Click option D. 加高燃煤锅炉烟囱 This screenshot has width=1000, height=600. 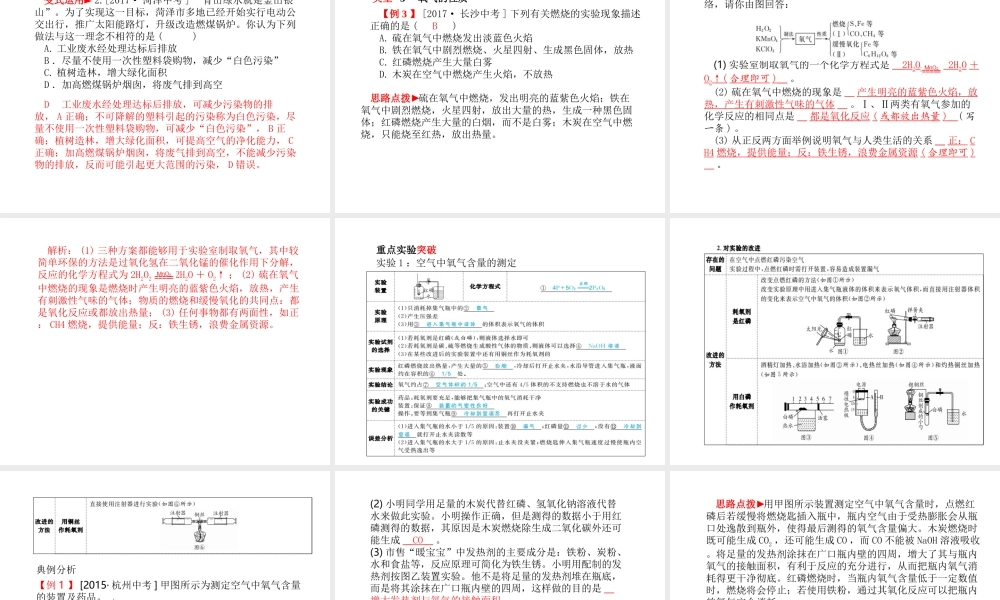(133, 85)
